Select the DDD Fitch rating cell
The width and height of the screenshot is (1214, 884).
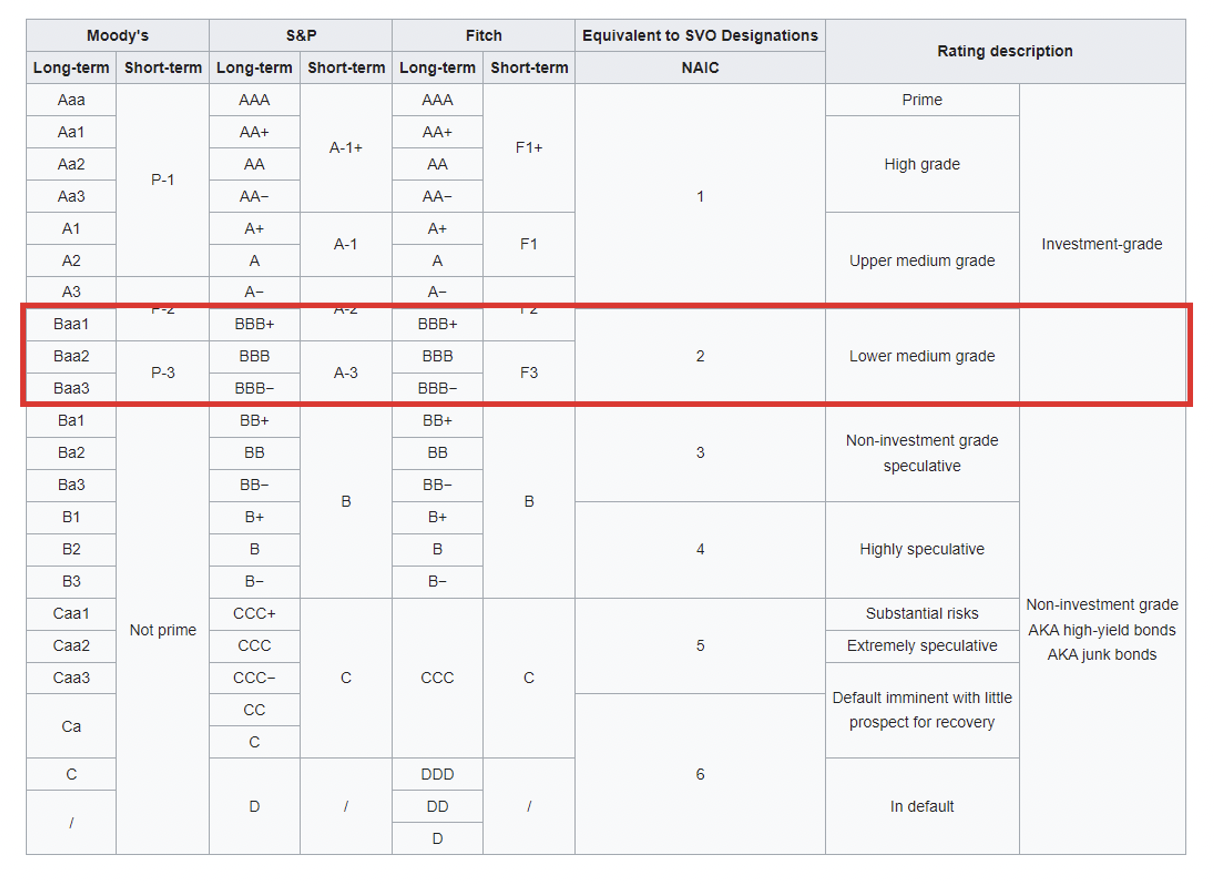[437, 775]
